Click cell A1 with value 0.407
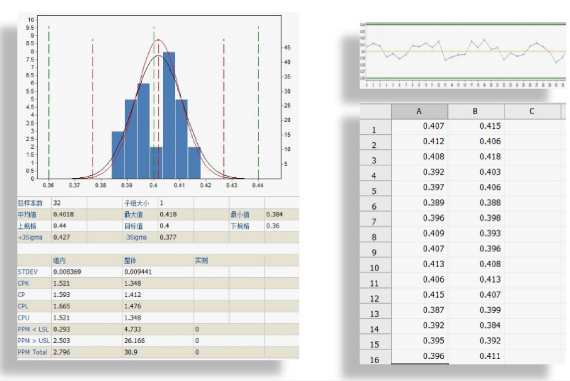570x381 pixels. point(420,127)
